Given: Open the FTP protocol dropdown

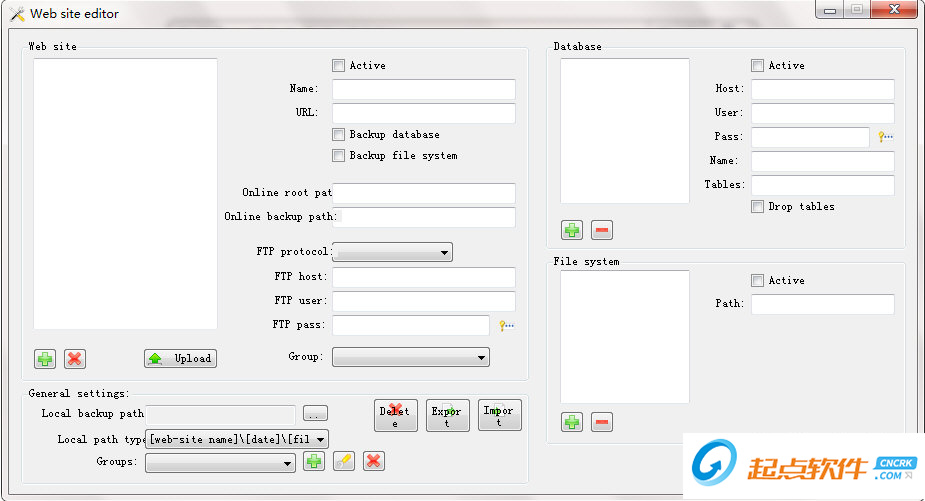Looking at the screenshot, I should pyautogui.click(x=392, y=252).
